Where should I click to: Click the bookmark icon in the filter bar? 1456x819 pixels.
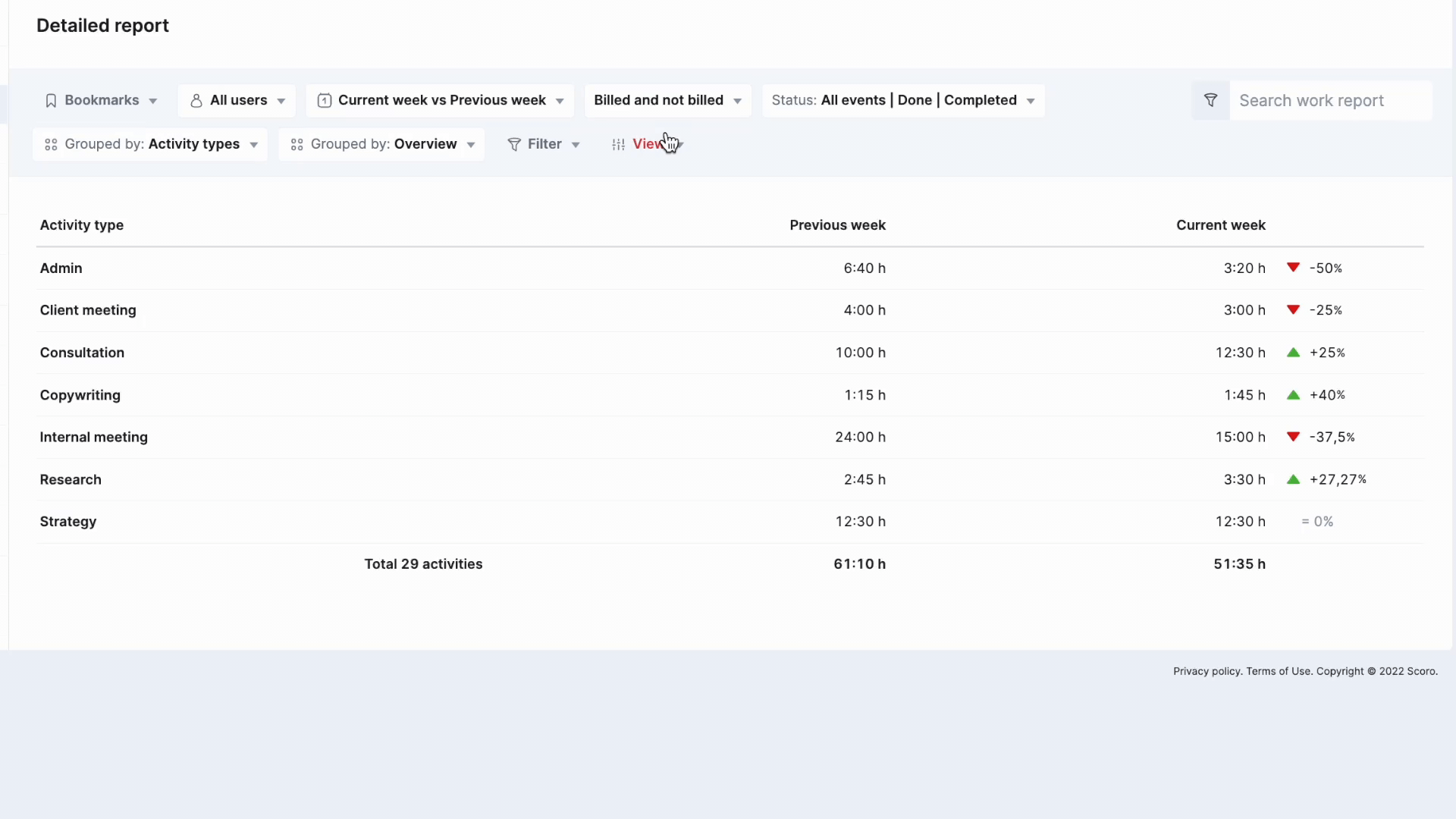51,101
